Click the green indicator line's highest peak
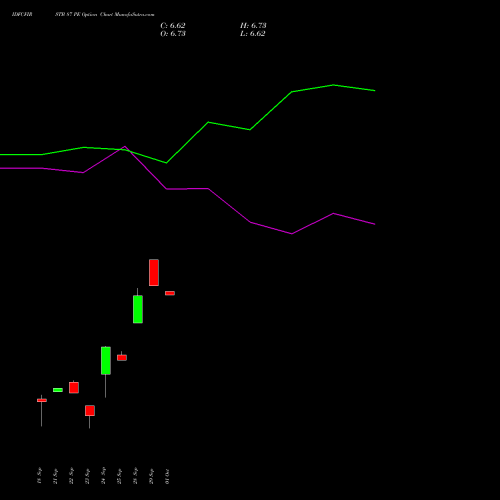This screenshot has height=500, width=500. coord(333,85)
